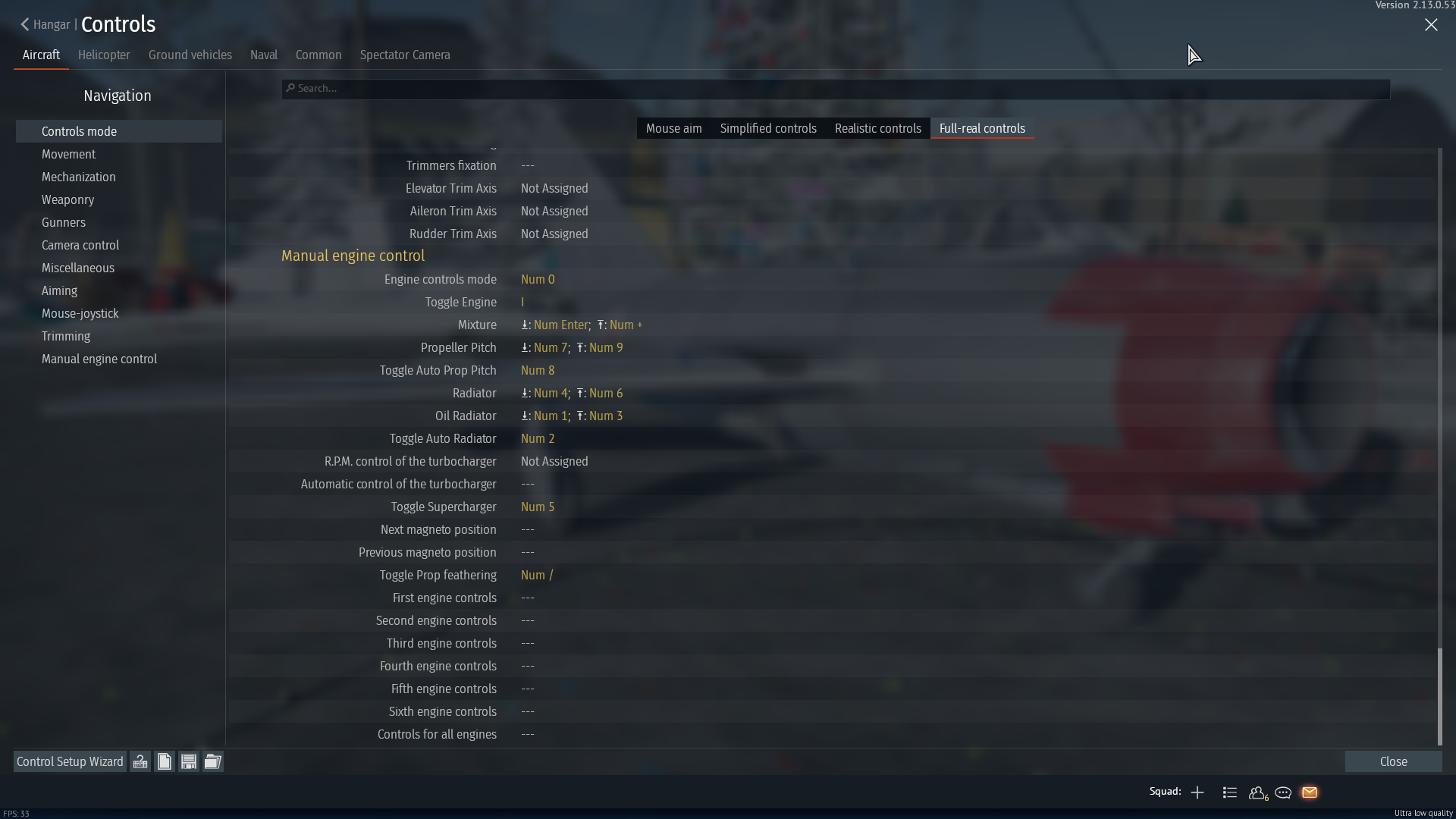Go back via the Hangar arrow
This screenshot has width=1456, height=819.
(x=45, y=24)
